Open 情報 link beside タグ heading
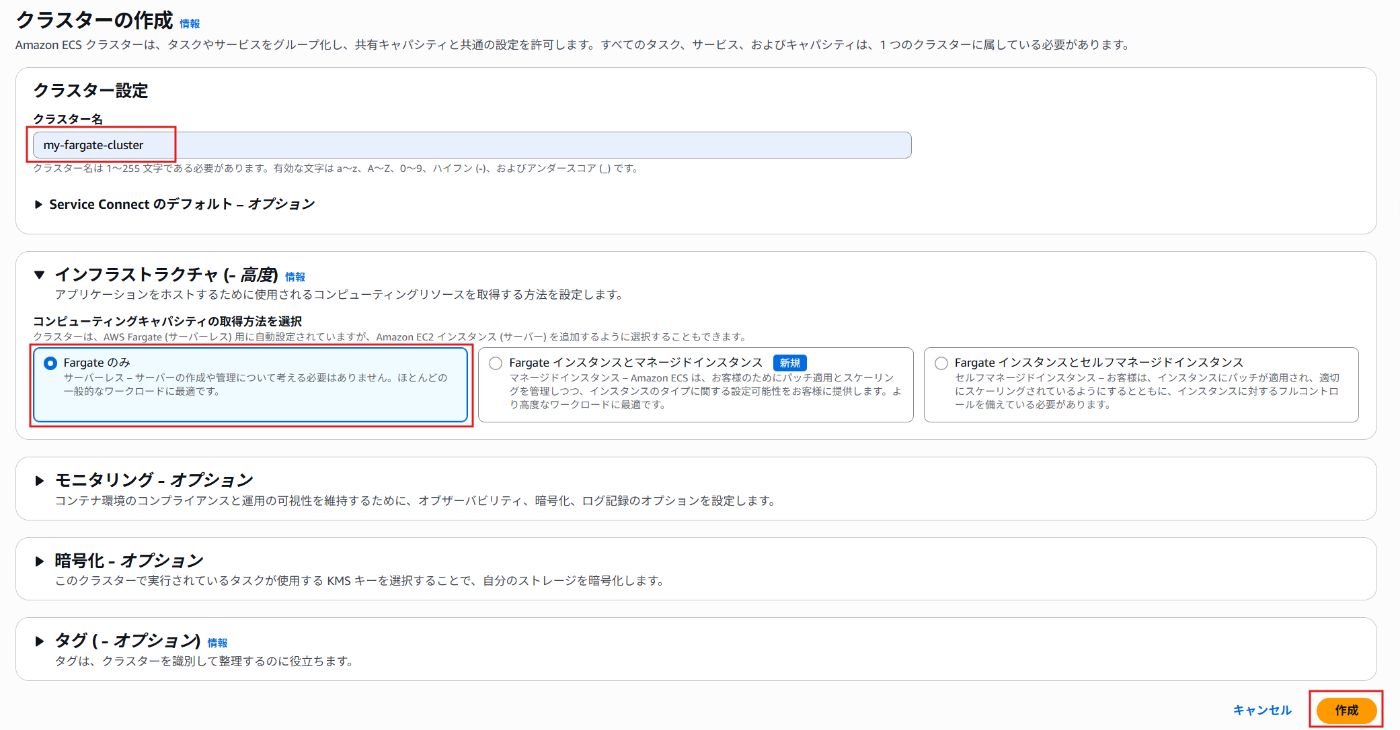This screenshot has width=1400, height=730. point(218,643)
